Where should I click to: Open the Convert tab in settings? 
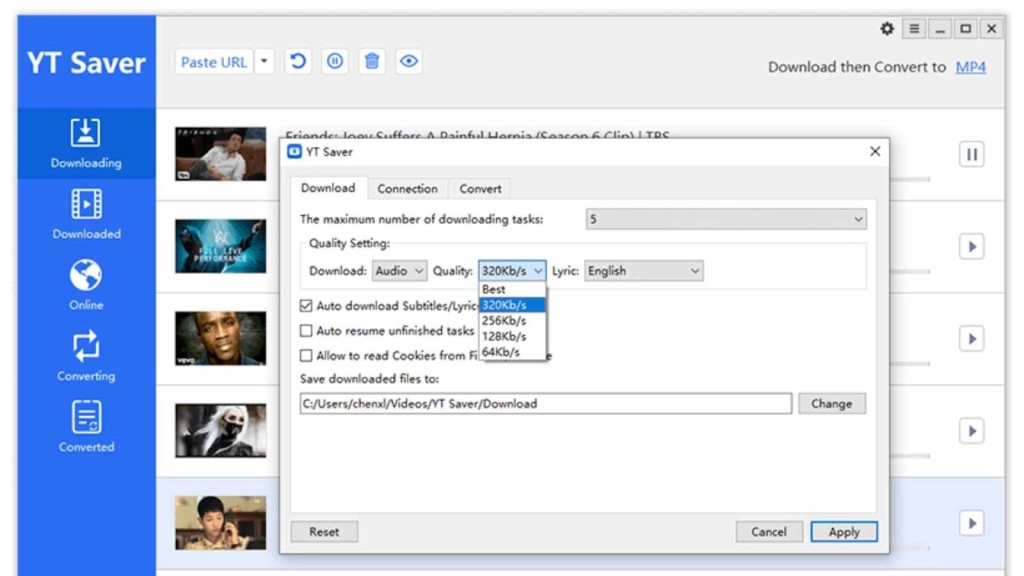pyautogui.click(x=479, y=188)
